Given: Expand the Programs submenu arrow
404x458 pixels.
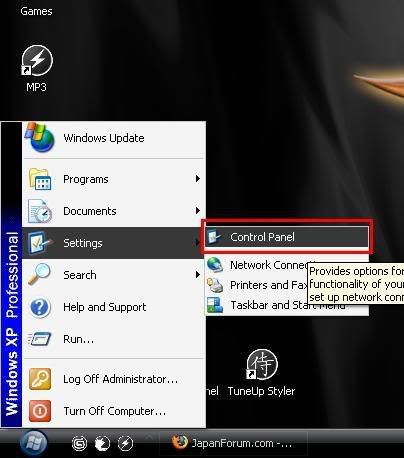Looking at the screenshot, I should pyautogui.click(x=198, y=179).
